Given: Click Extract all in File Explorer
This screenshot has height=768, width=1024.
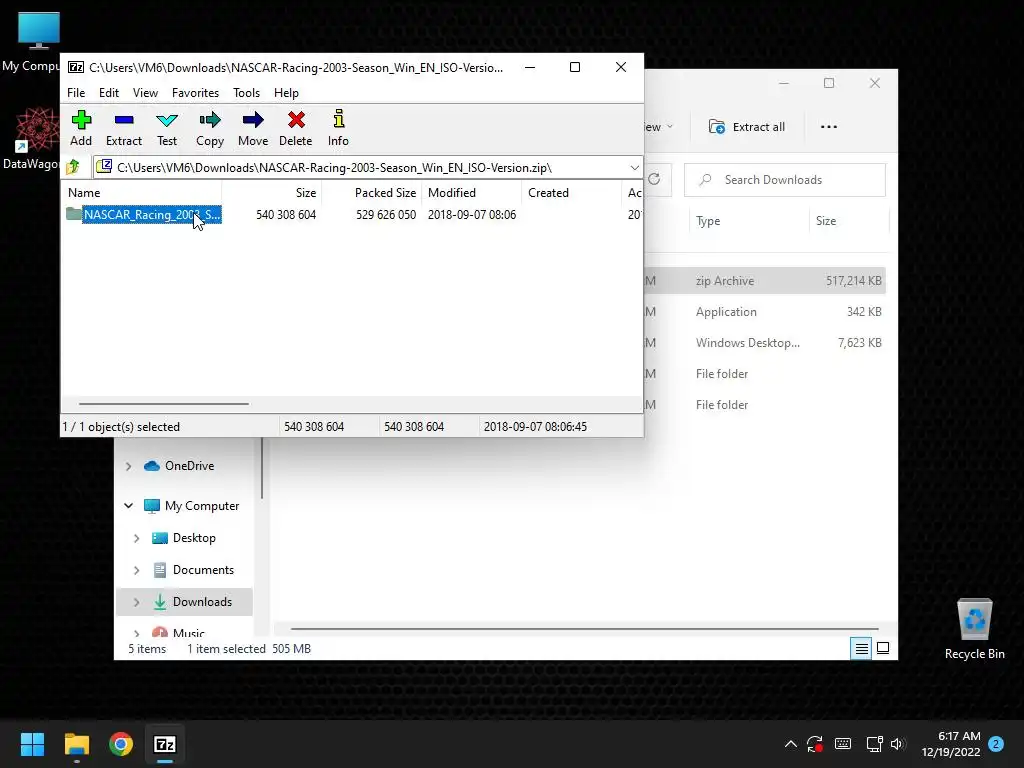Looking at the screenshot, I should (x=747, y=127).
